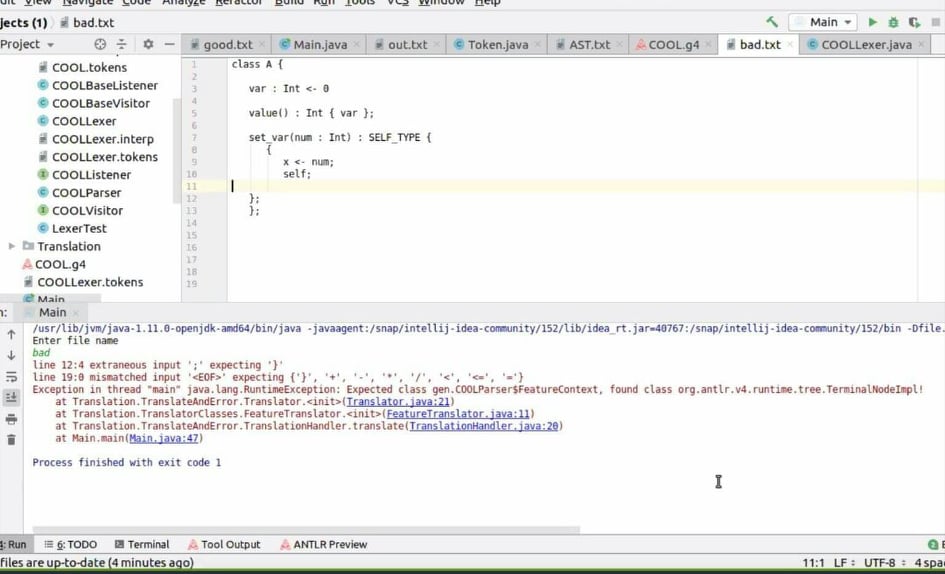Switch to the out.txt tab
The width and height of the screenshot is (945, 574).
click(x=407, y=45)
